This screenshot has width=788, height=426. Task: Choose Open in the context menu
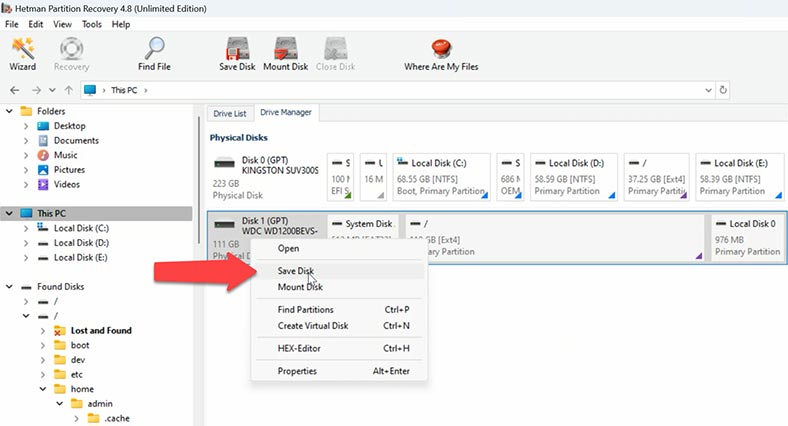point(339,248)
